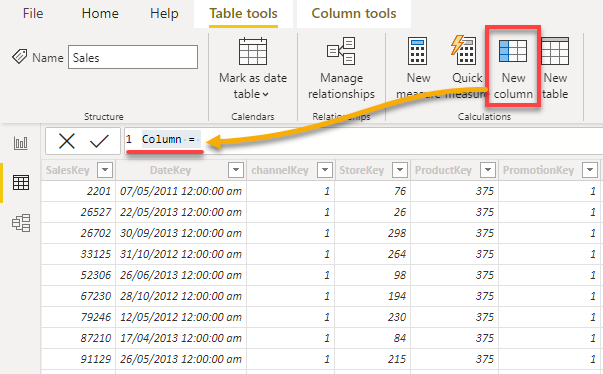Click StoreKey cell 98
The height and width of the screenshot is (374, 603).
(x=372, y=275)
